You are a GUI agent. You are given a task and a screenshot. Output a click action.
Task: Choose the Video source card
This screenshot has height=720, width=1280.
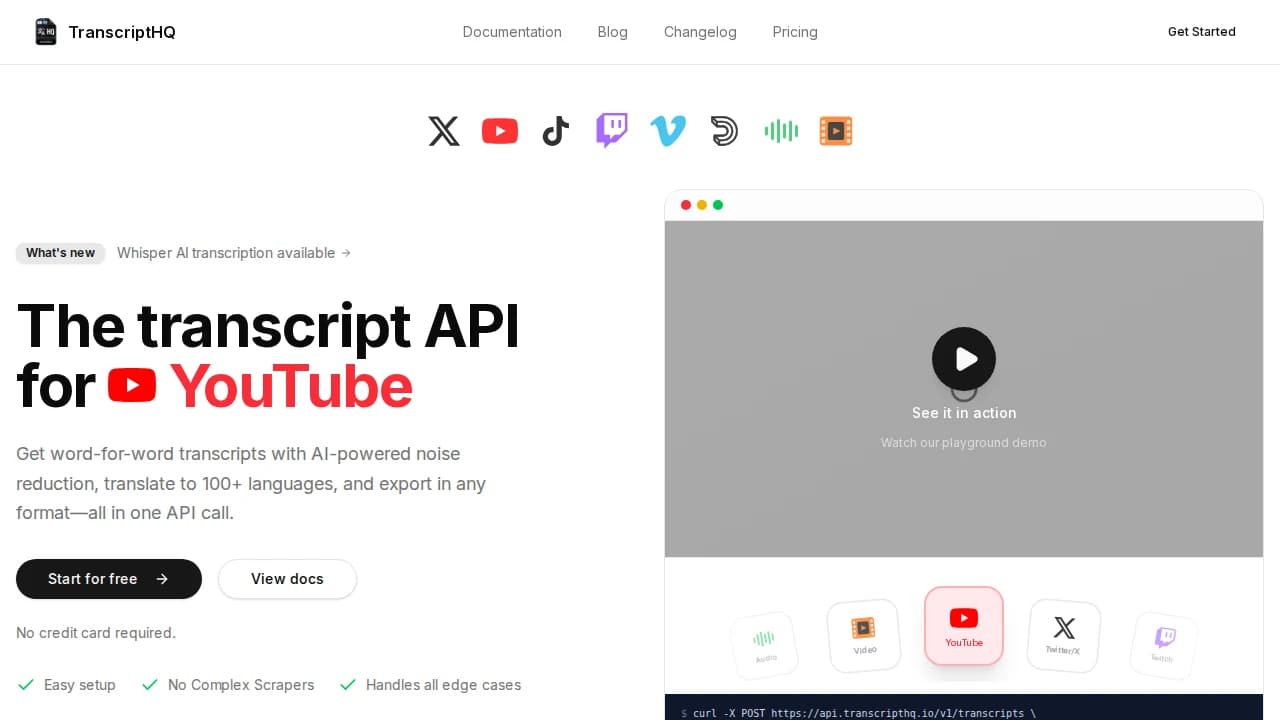click(x=863, y=636)
